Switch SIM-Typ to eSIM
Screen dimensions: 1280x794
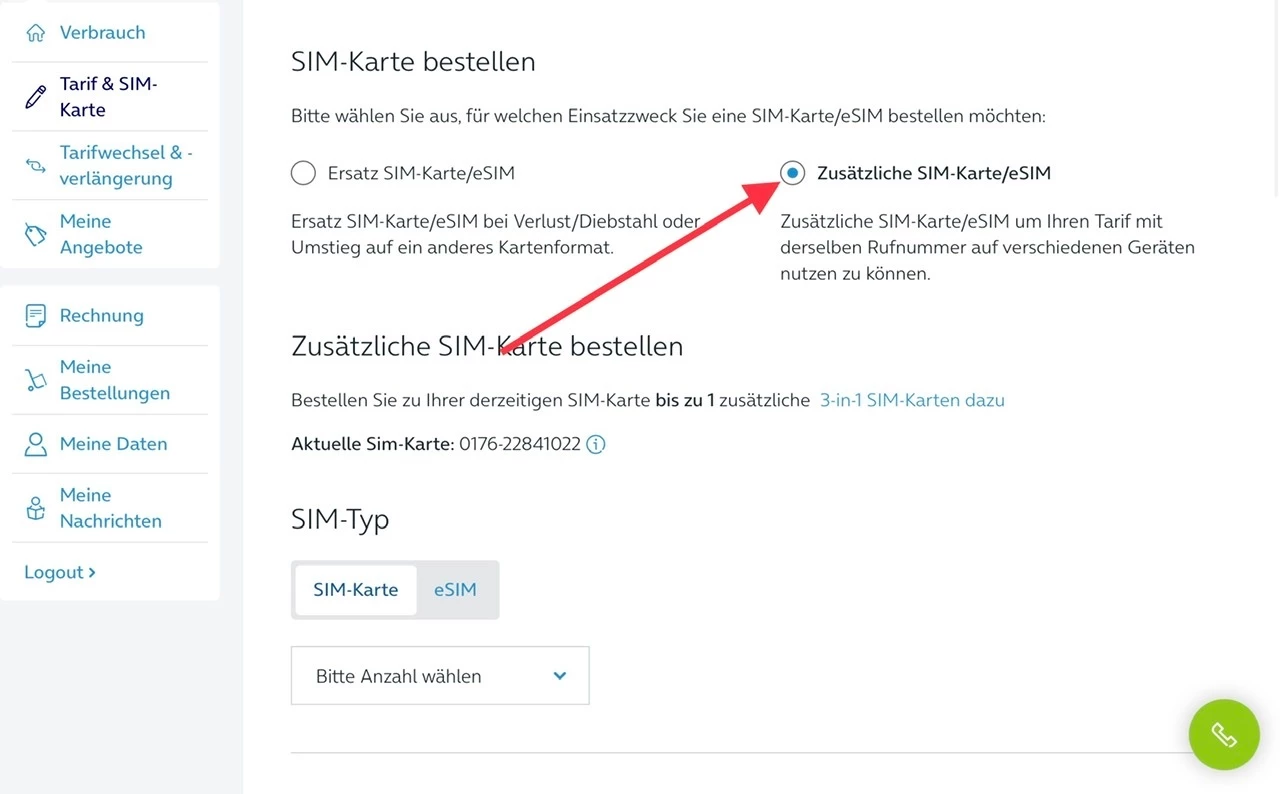tap(455, 590)
